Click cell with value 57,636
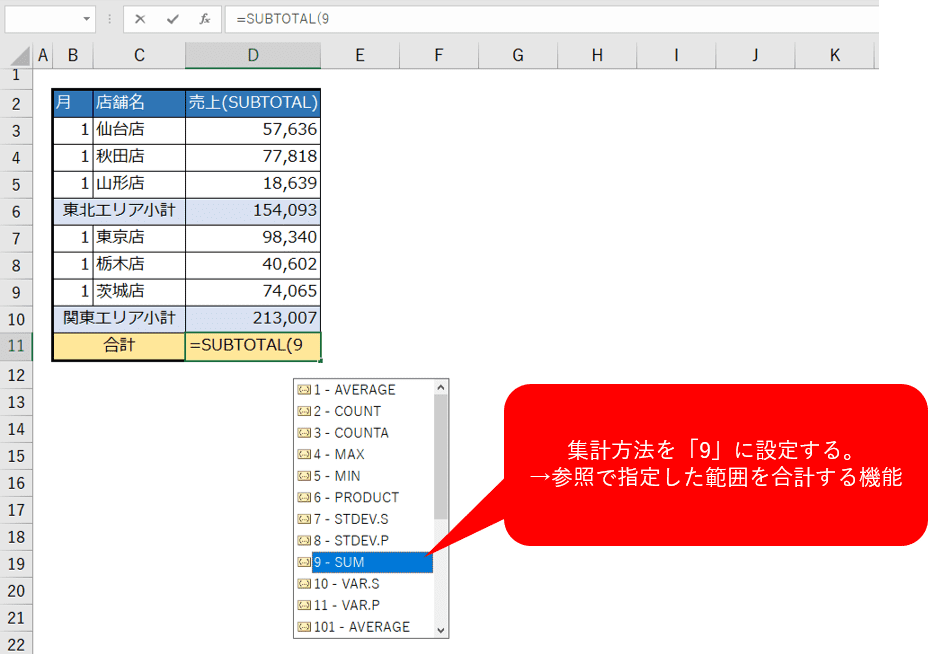Image resolution: width=944 pixels, height=661 pixels. [253, 129]
